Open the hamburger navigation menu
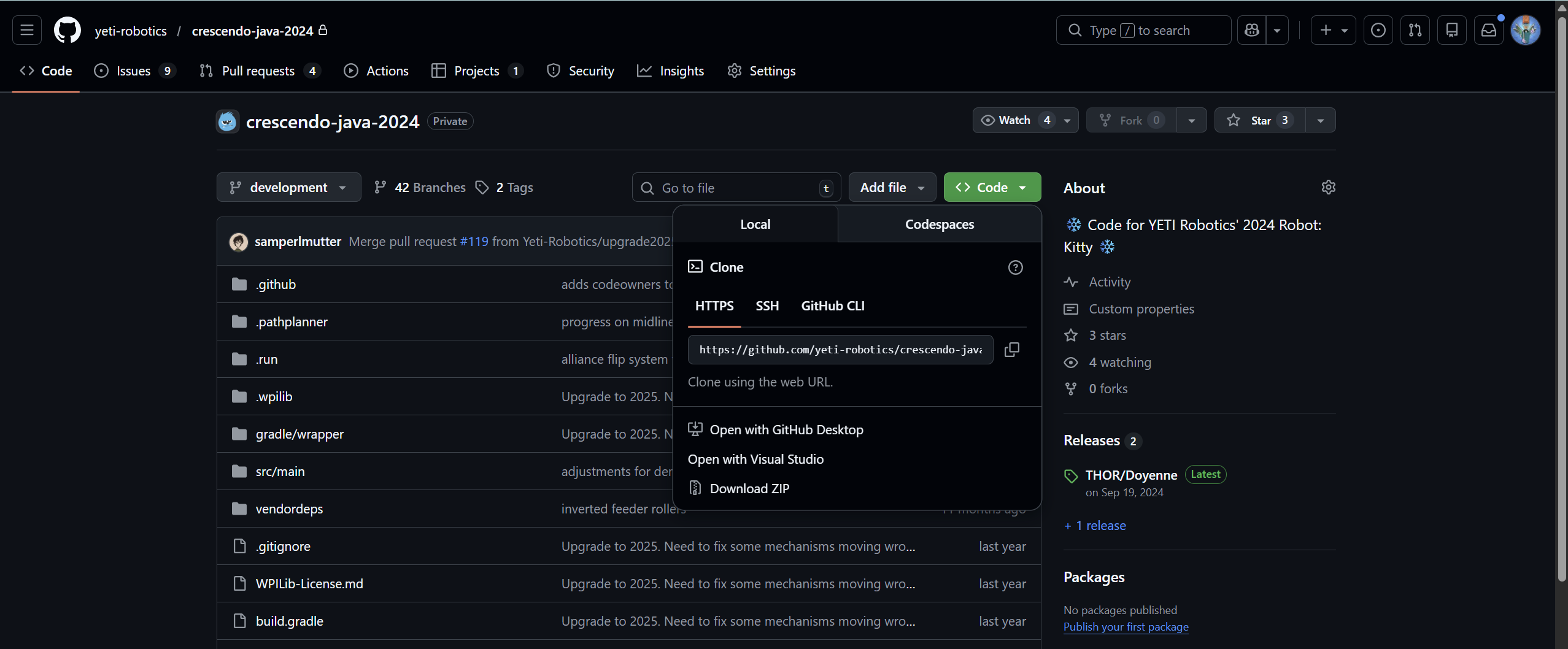This screenshot has width=1568, height=649. coord(27,30)
